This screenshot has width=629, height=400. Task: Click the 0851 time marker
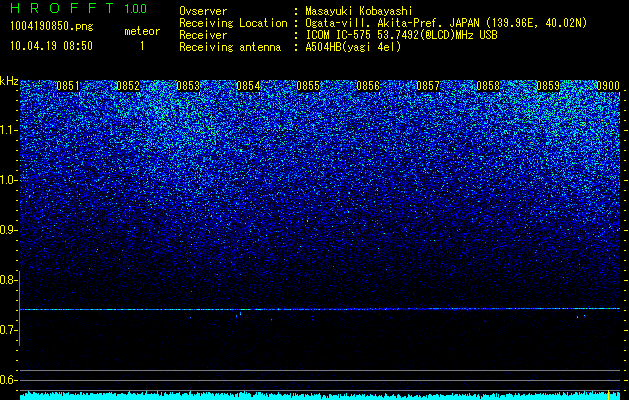coord(68,86)
